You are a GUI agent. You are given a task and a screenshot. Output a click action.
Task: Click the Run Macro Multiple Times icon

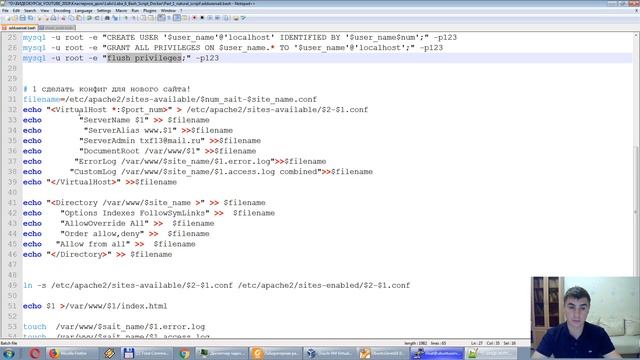point(218,18)
